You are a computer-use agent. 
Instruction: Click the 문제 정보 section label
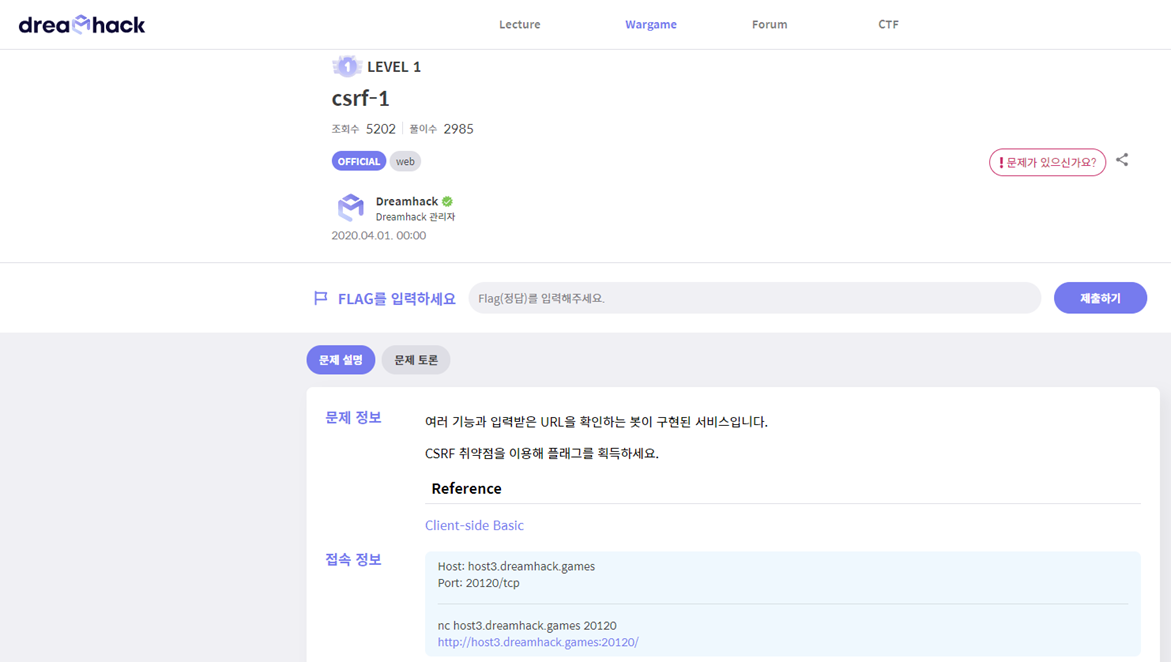pos(353,418)
